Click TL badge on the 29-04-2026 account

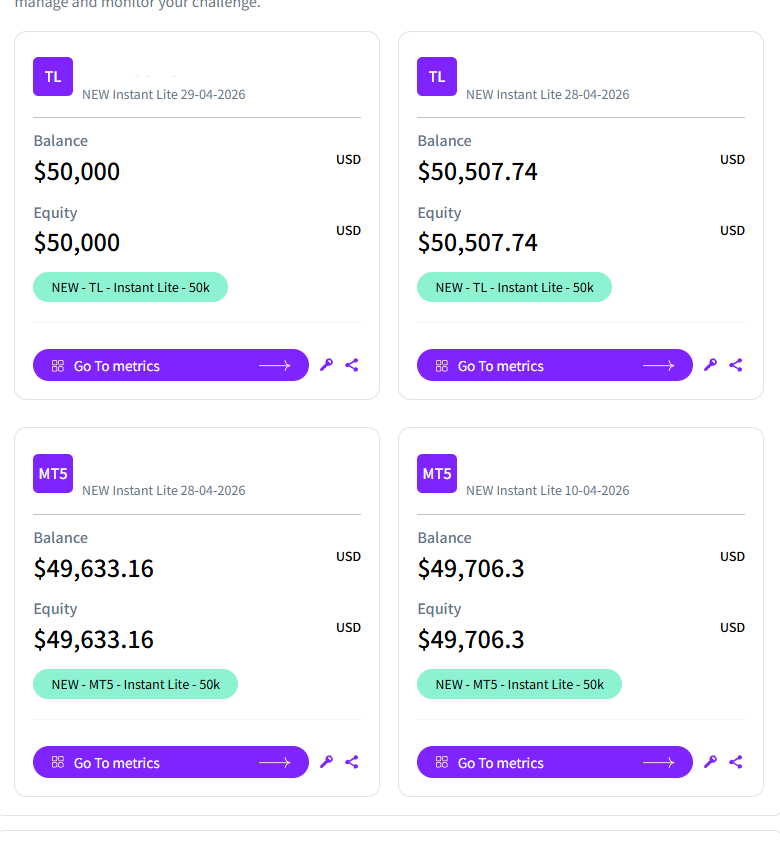pos(53,77)
